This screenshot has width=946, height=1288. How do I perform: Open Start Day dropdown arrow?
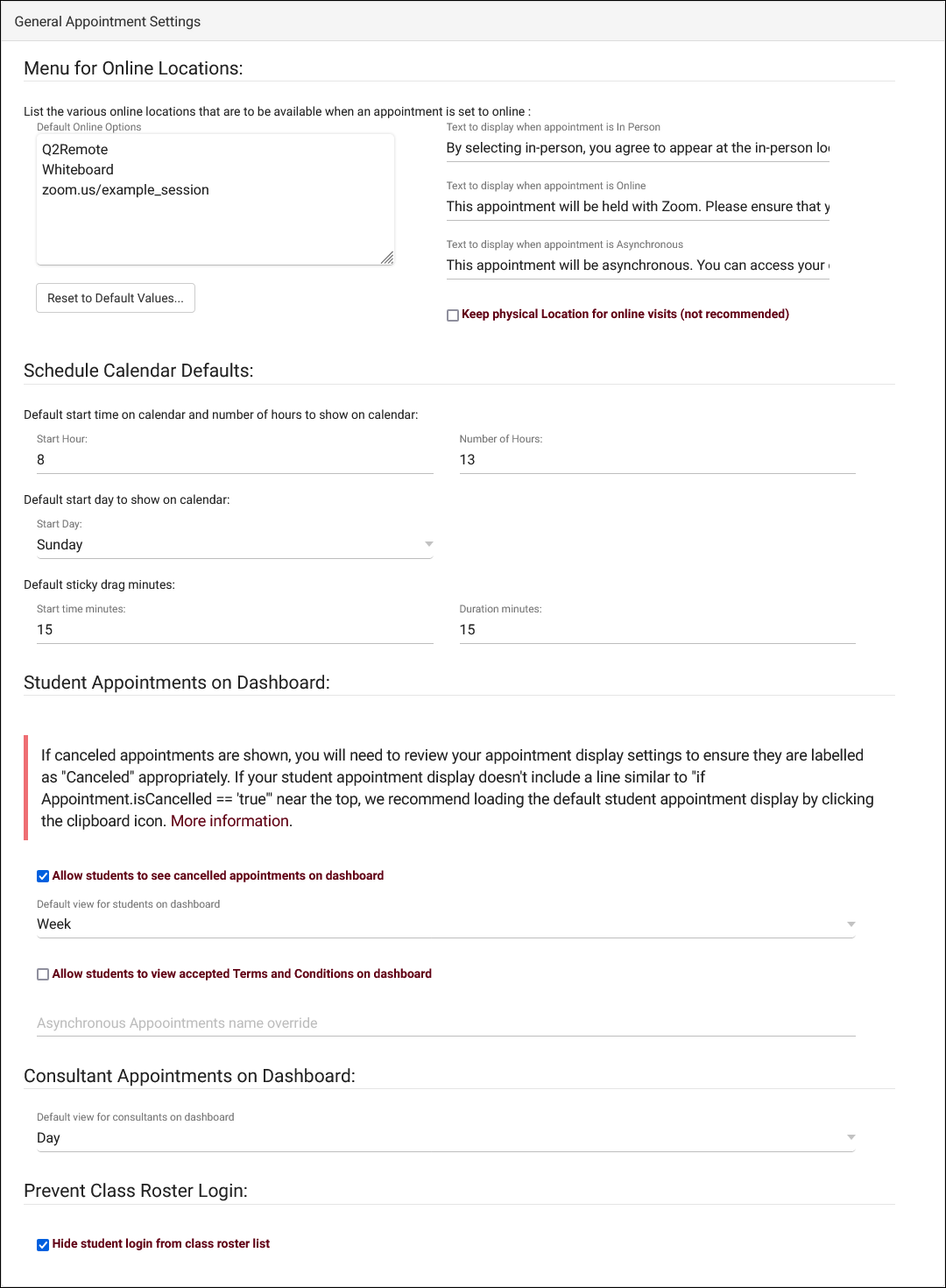coord(428,544)
